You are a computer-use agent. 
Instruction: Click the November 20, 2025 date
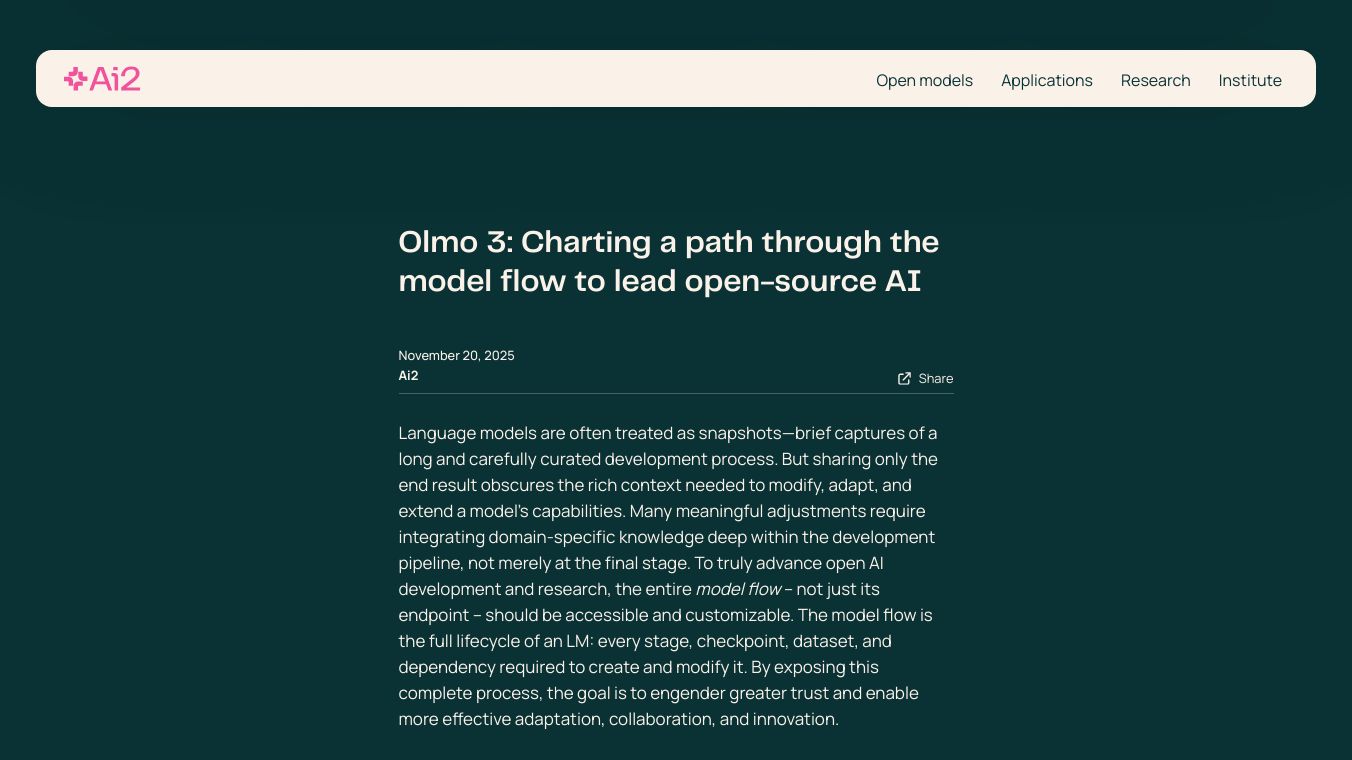click(456, 355)
